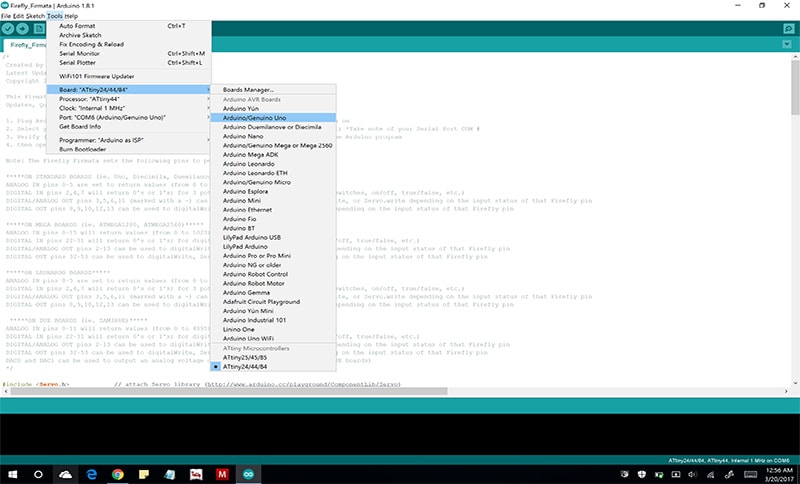
Task: Open Sticky Notes taskbar icon
Action: pos(144,474)
